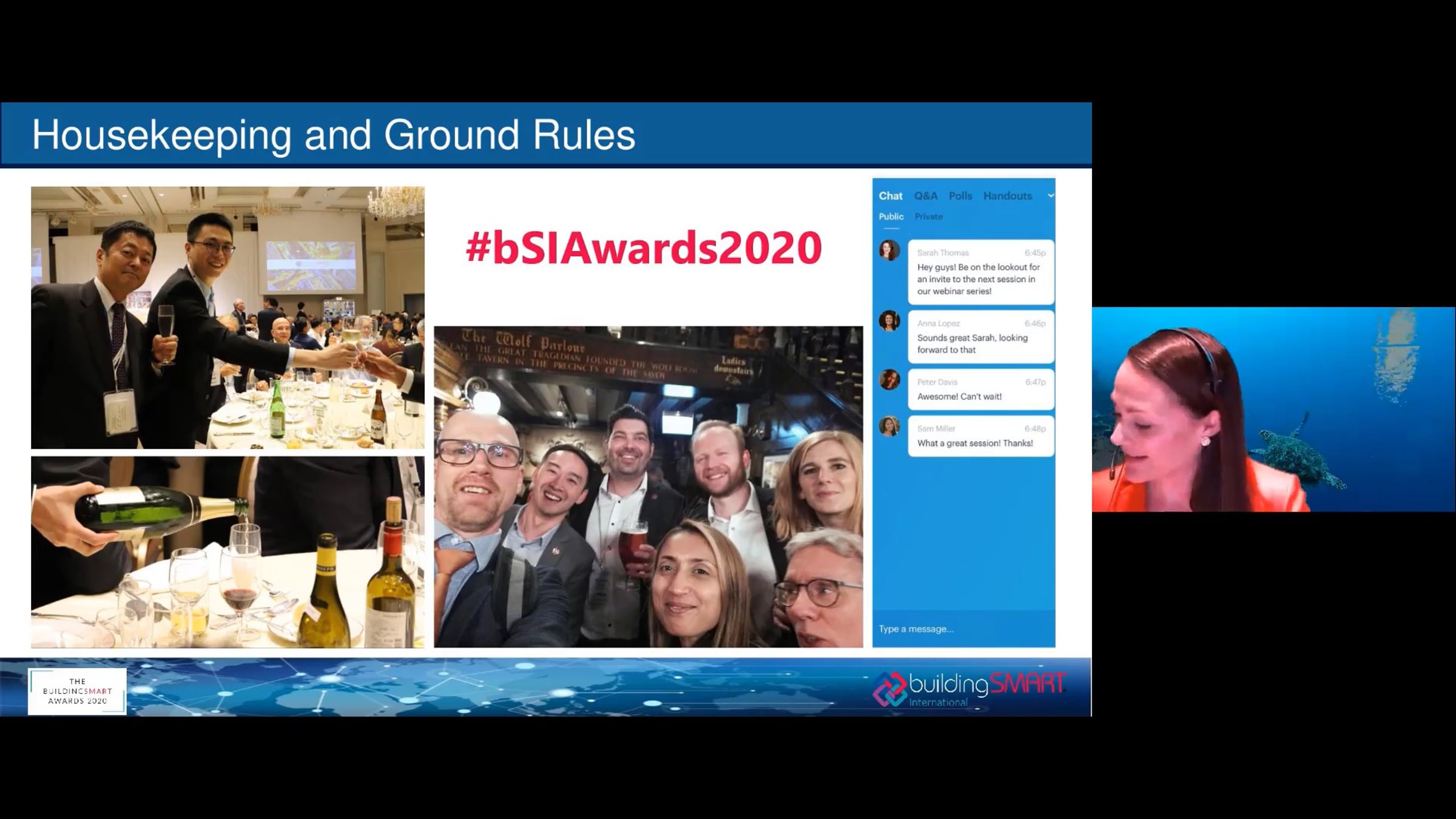This screenshot has width=1456, height=819.
Task: Click the 'Sounds great Sarah' chat message
Action: point(981,337)
